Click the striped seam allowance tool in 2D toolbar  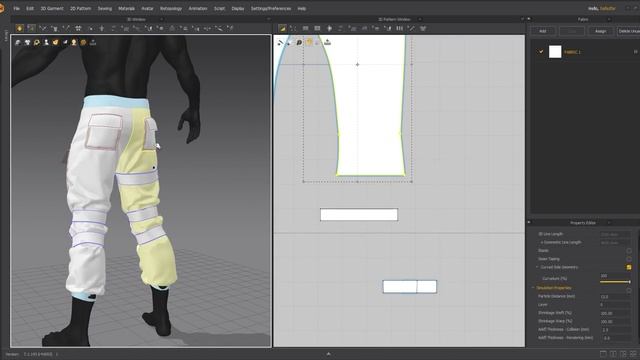[400, 28]
